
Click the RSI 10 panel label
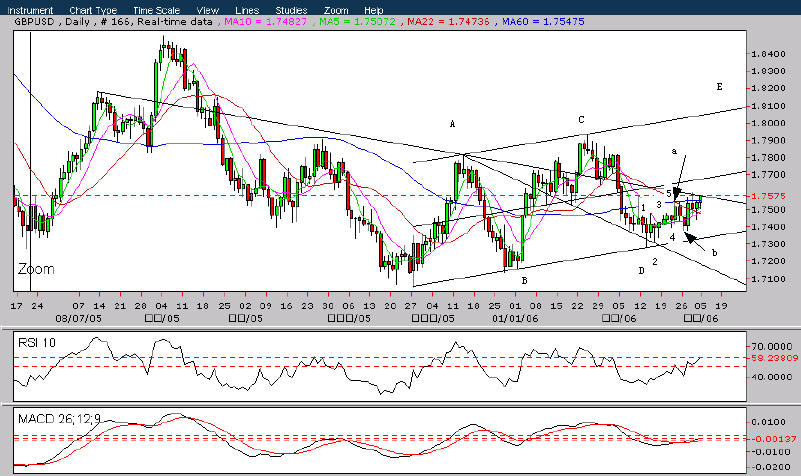coord(37,342)
